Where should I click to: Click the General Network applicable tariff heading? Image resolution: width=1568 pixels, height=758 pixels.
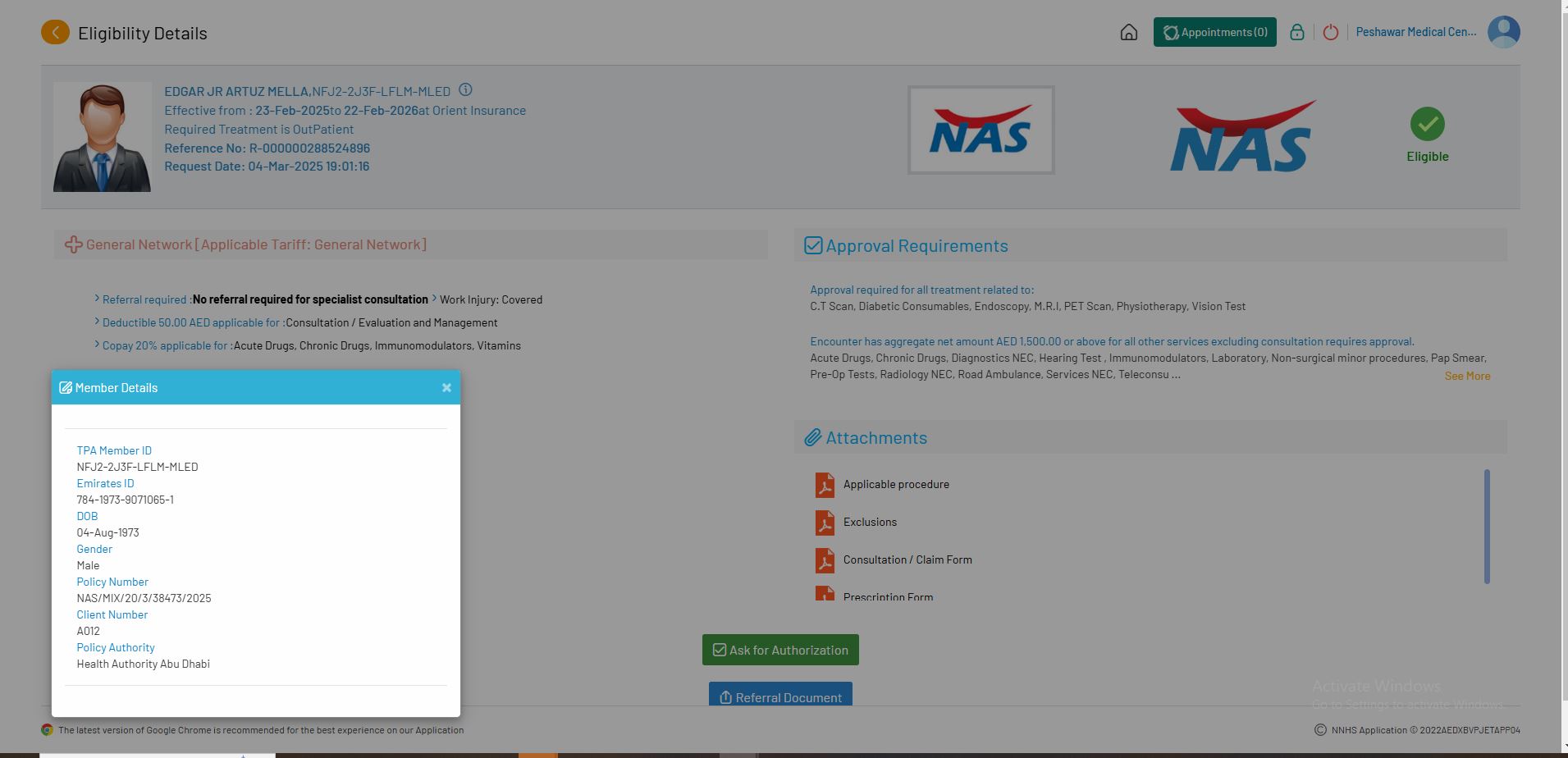(x=256, y=244)
